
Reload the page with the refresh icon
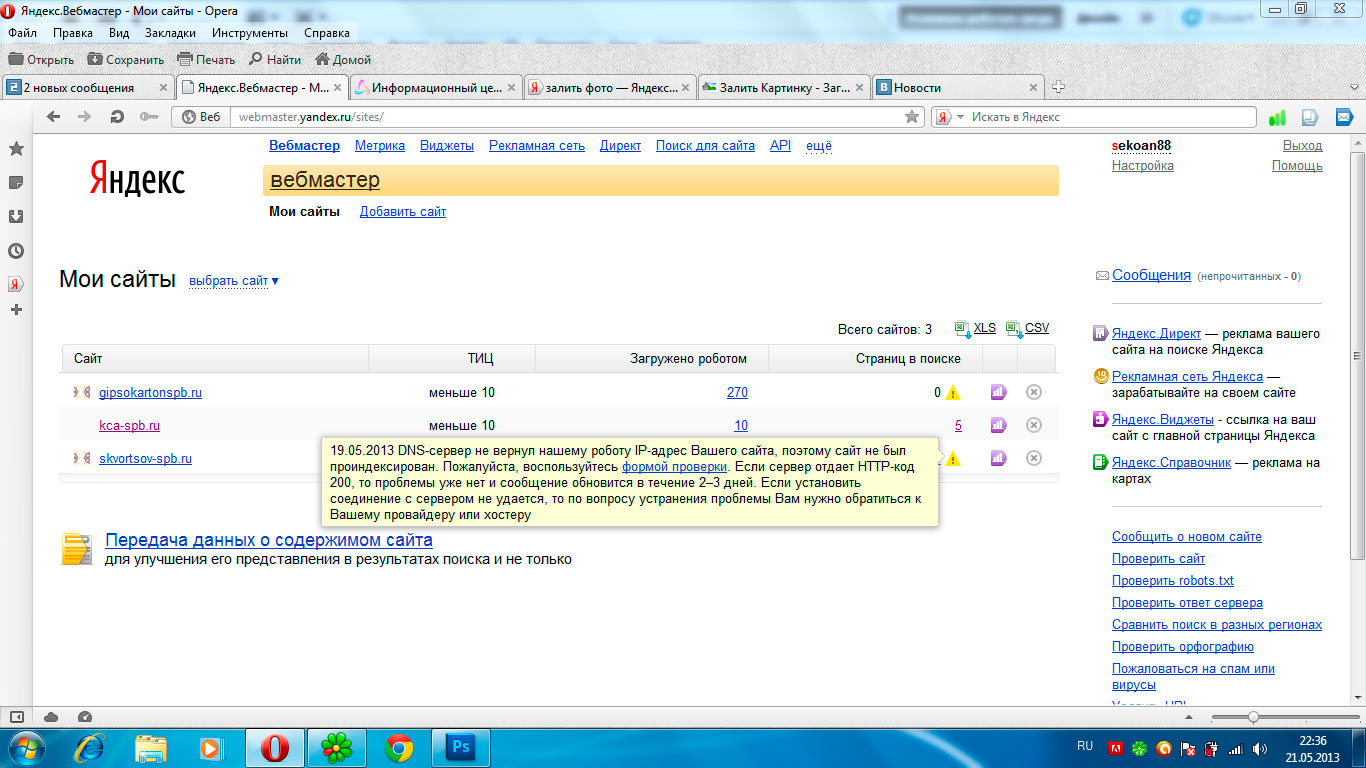117,117
